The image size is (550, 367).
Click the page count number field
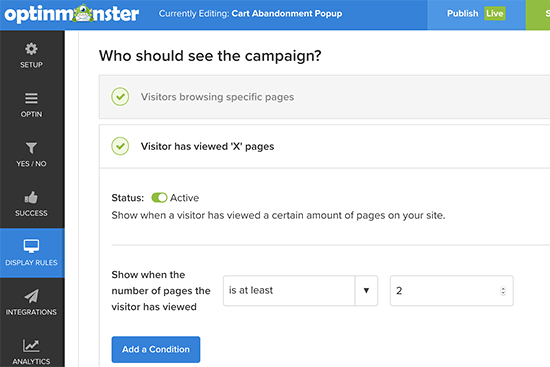(x=451, y=291)
